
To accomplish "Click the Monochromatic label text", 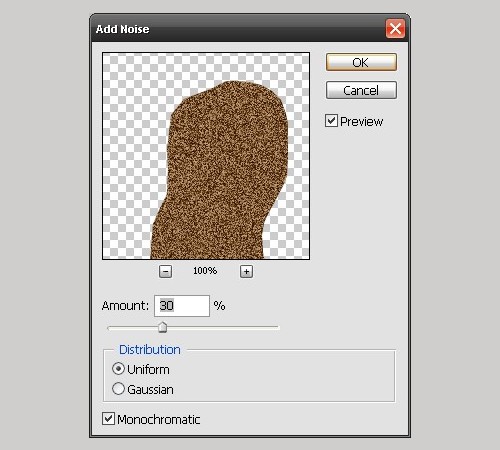I will 159,419.
